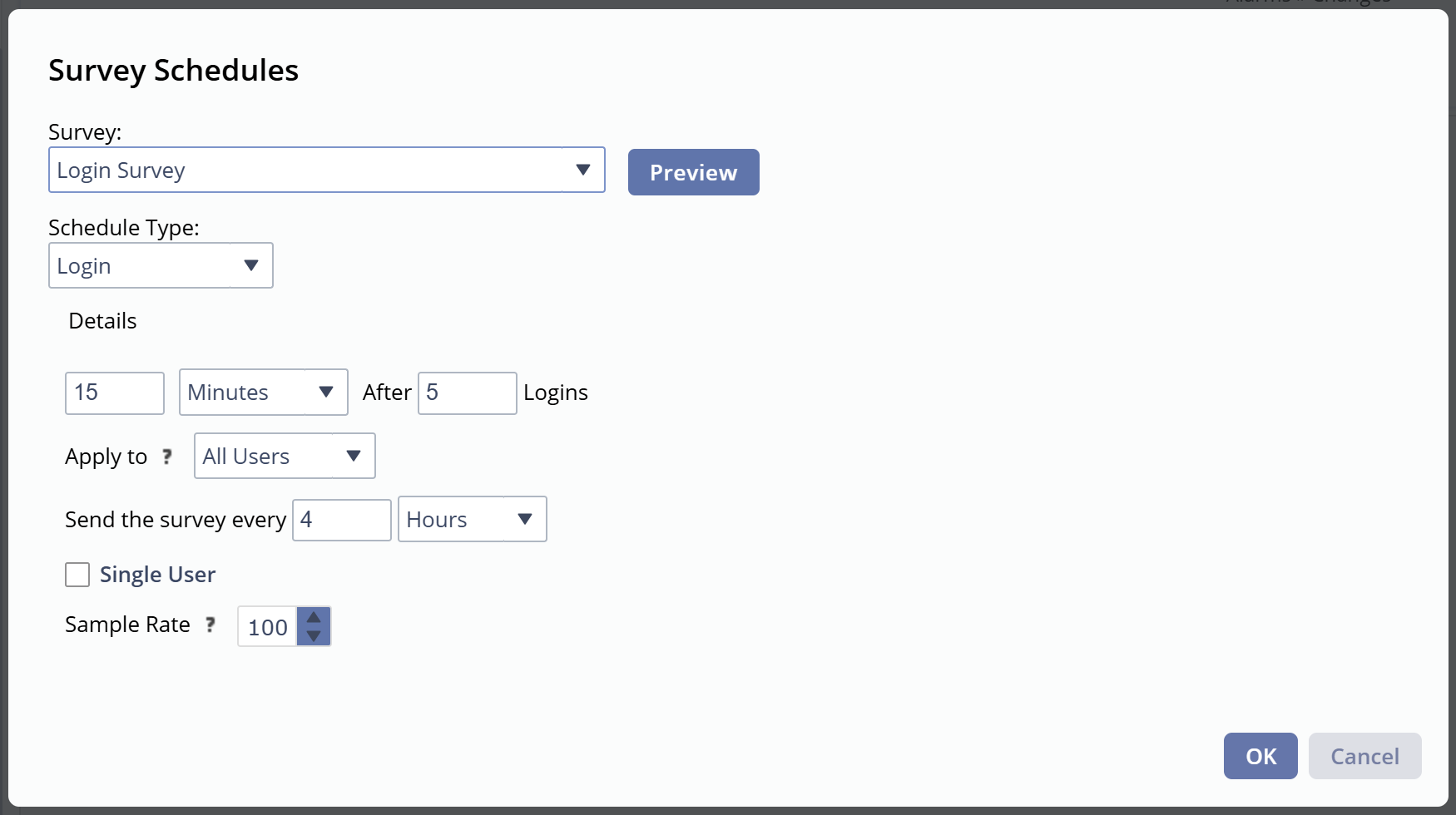Expand the Schedule Type dropdown
Screen dimensions: 1456x815
161,266
